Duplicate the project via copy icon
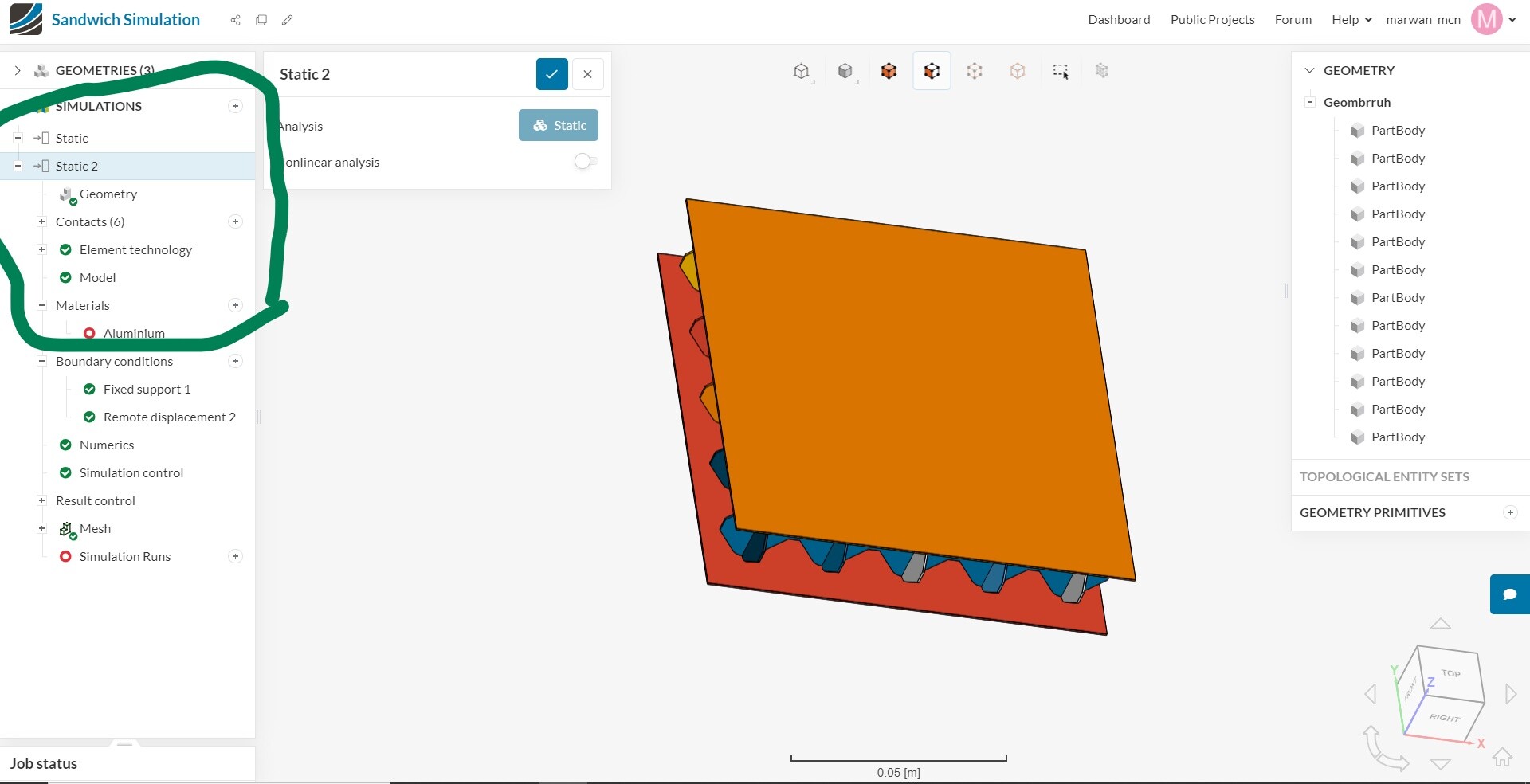 pos(261,20)
